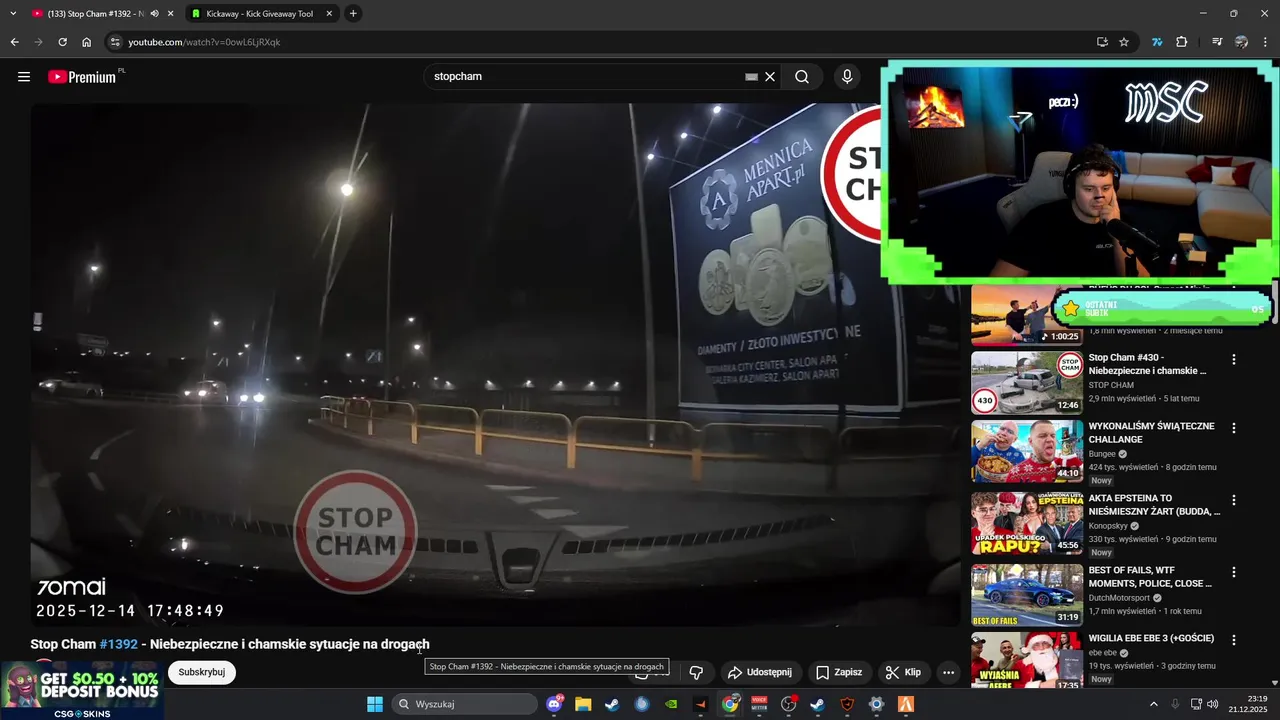Expand the tab search dropdown
This screenshot has width=1280, height=720.
point(13,14)
